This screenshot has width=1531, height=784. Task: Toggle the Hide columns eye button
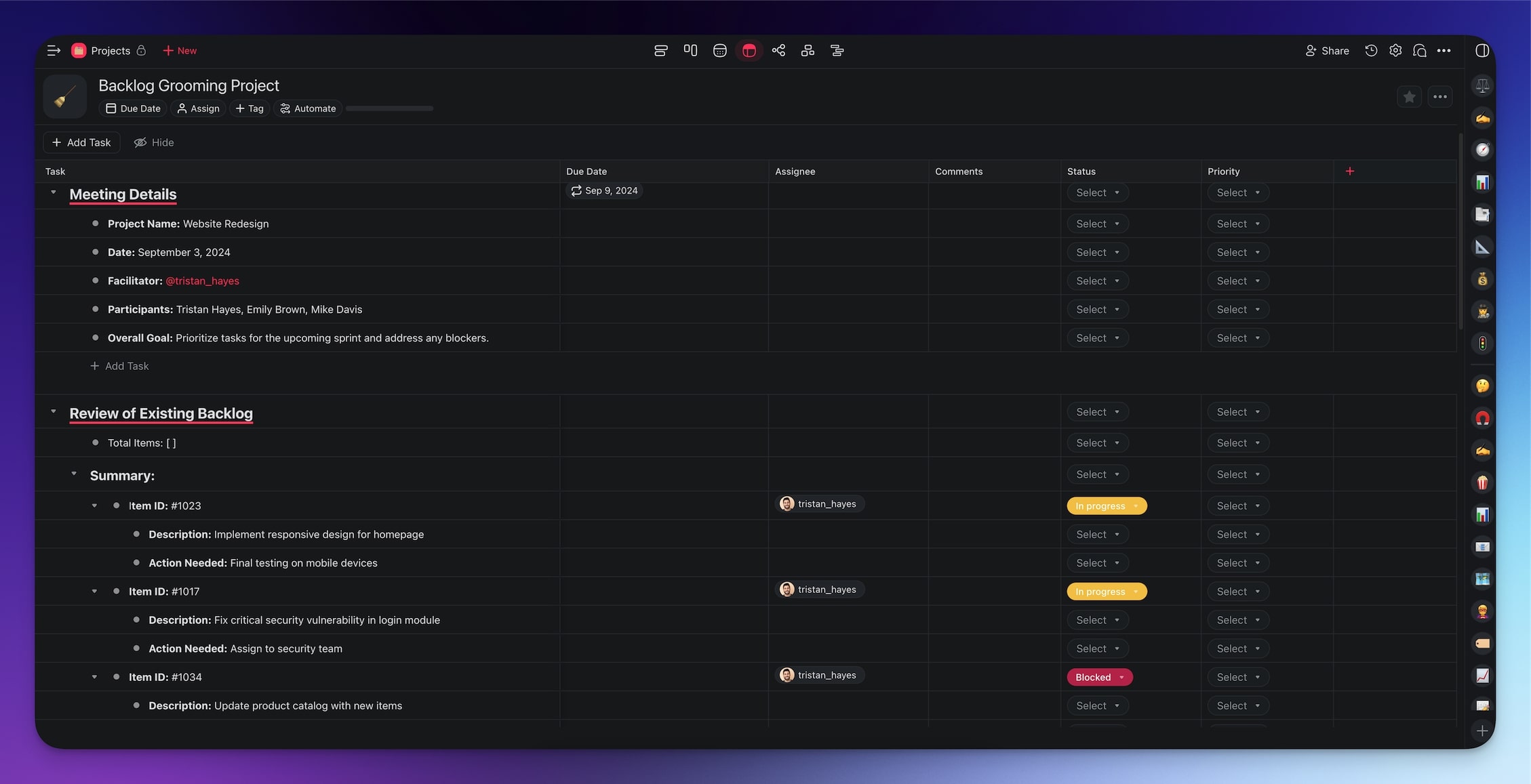tap(154, 142)
